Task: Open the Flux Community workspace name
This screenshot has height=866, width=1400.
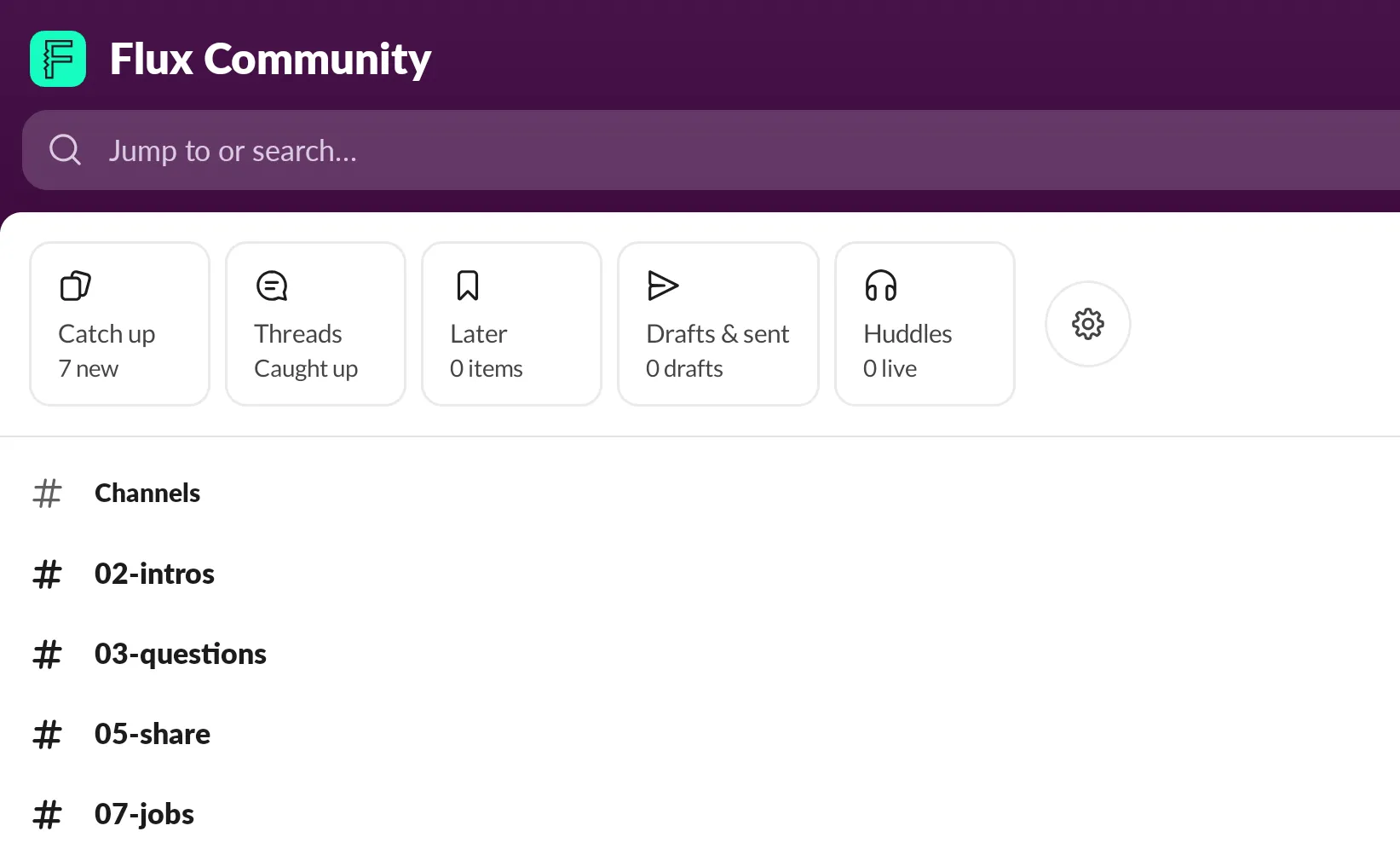Action: click(x=270, y=59)
